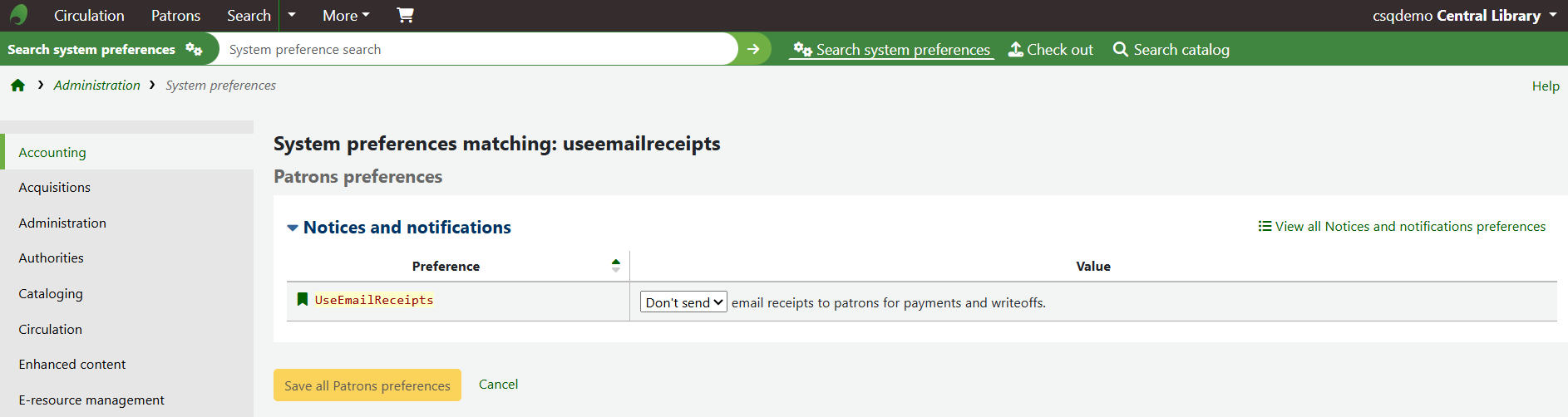Click the Check out icon link
This screenshot has width=1568, height=417.
tap(1051, 50)
